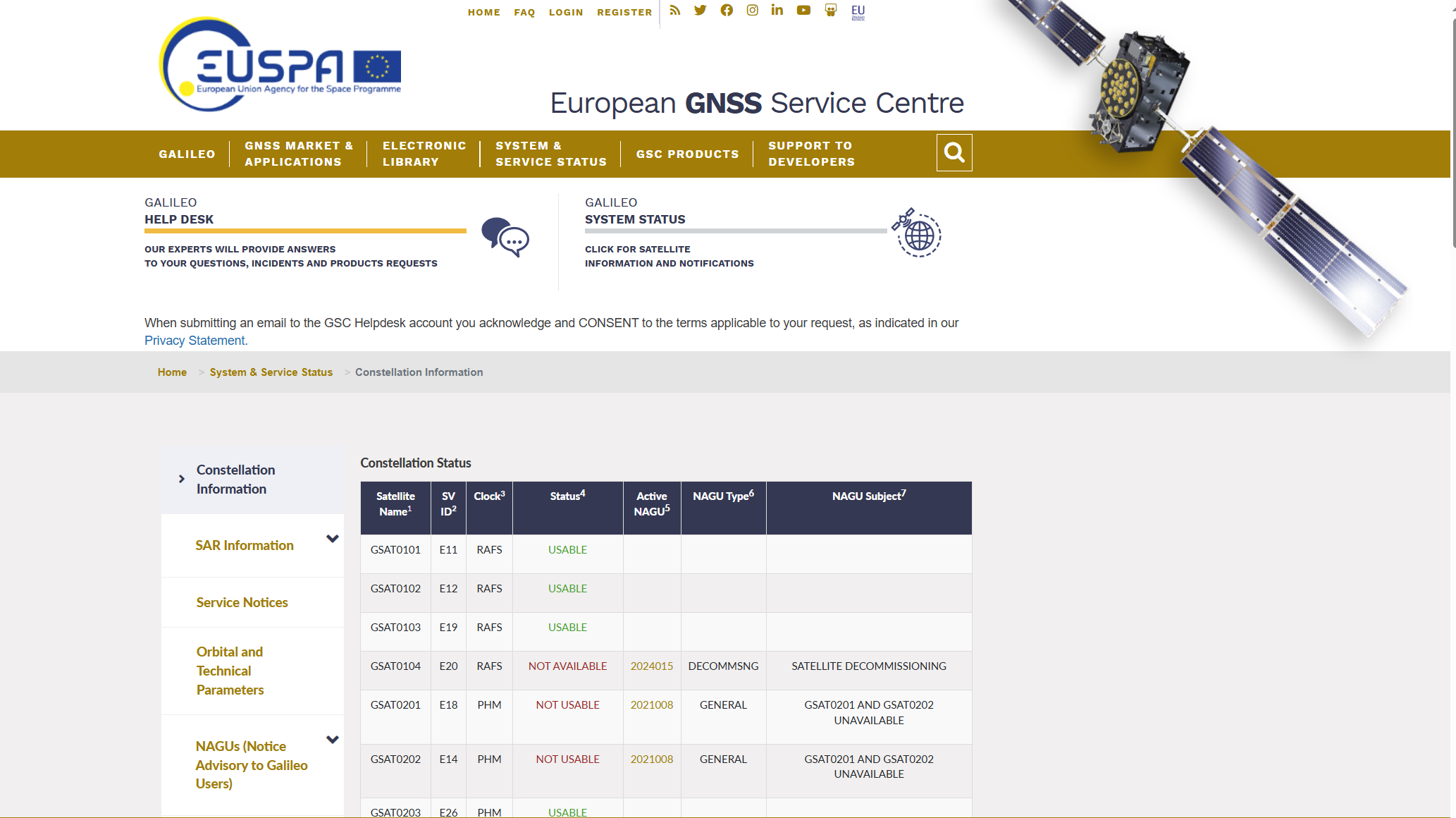Expand the Constellation Information arrow
Image resolution: width=1456 pixels, height=818 pixels.
click(182, 479)
